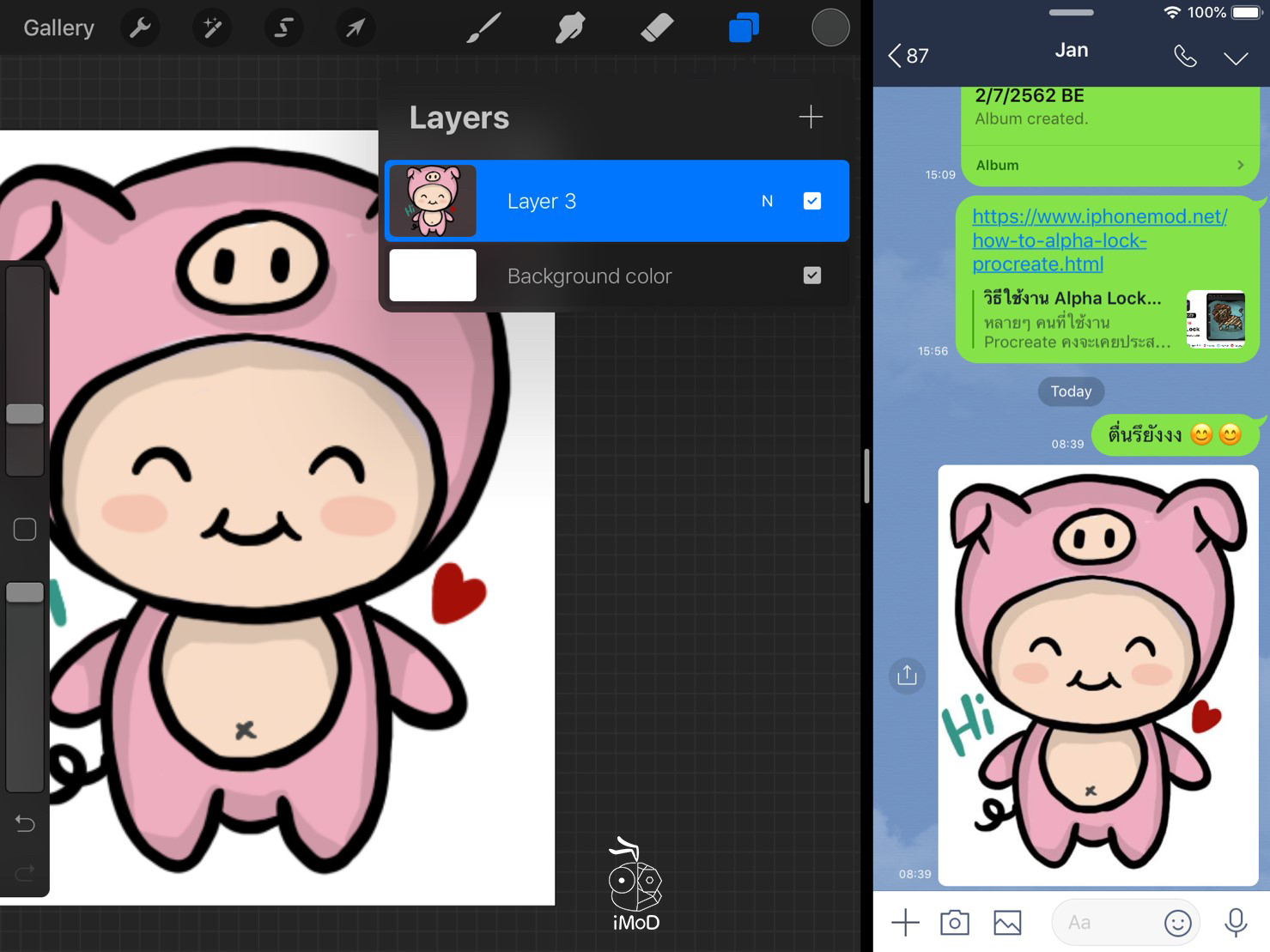
Task: Toggle the square modify button on sidebar
Action: click(x=25, y=529)
